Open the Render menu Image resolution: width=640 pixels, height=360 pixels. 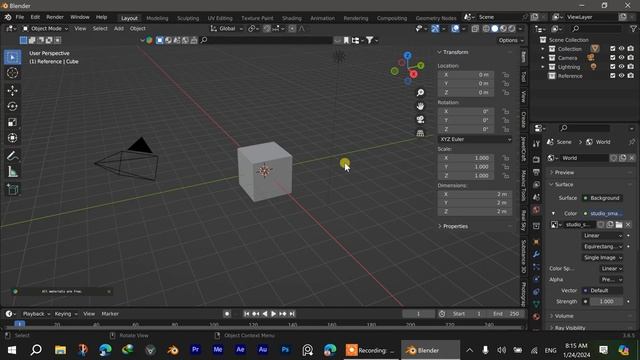[x=55, y=17]
